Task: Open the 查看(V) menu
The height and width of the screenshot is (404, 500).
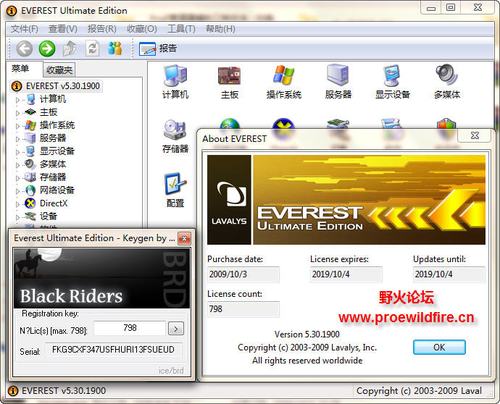Action: (63, 29)
